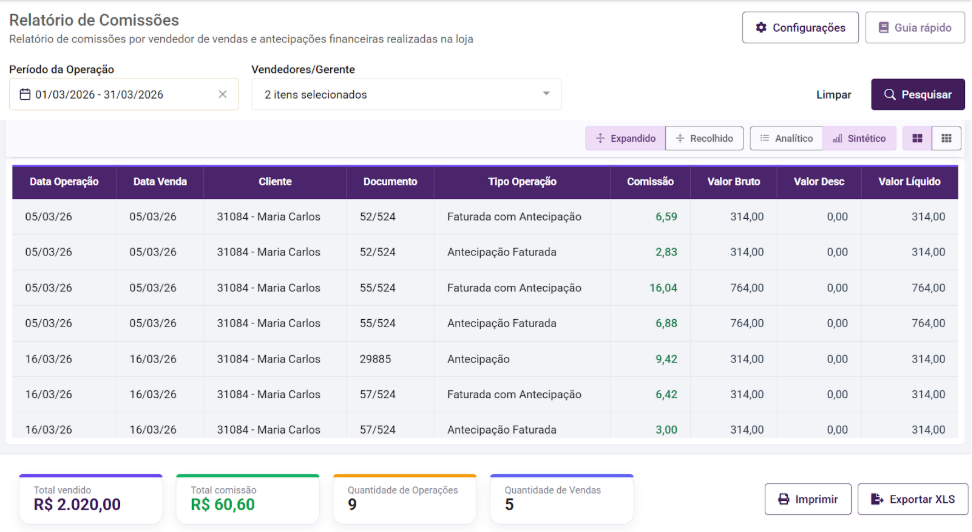This screenshot has height=532, width=972.
Task: Click the large grid layout icon
Action: coord(917,138)
